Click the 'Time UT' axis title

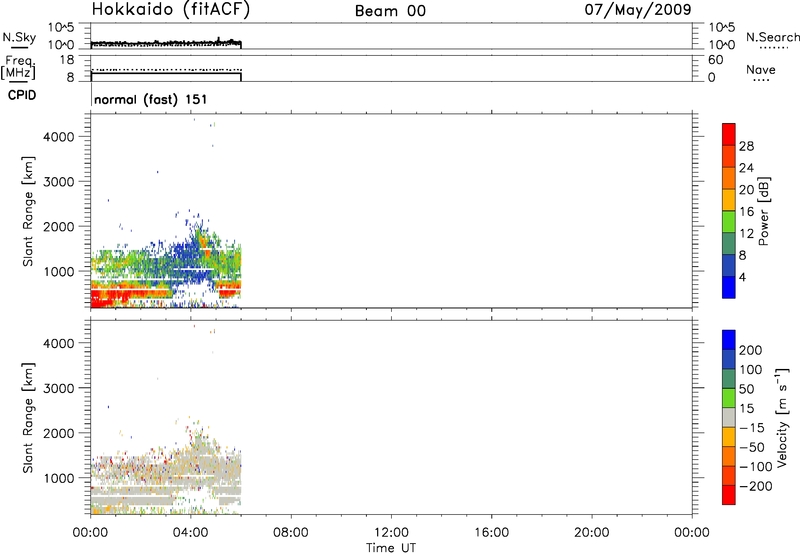click(391, 548)
